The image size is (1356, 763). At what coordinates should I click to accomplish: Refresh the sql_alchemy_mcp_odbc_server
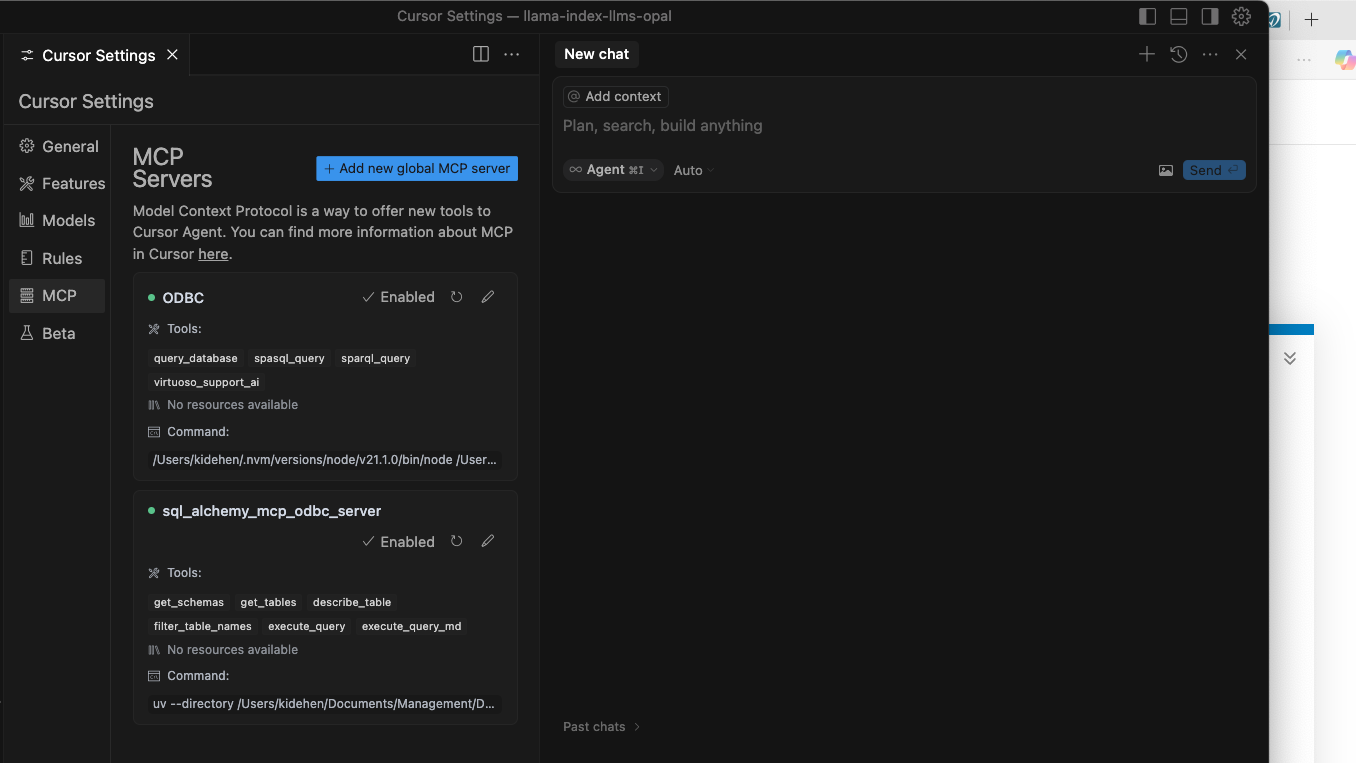coord(457,541)
